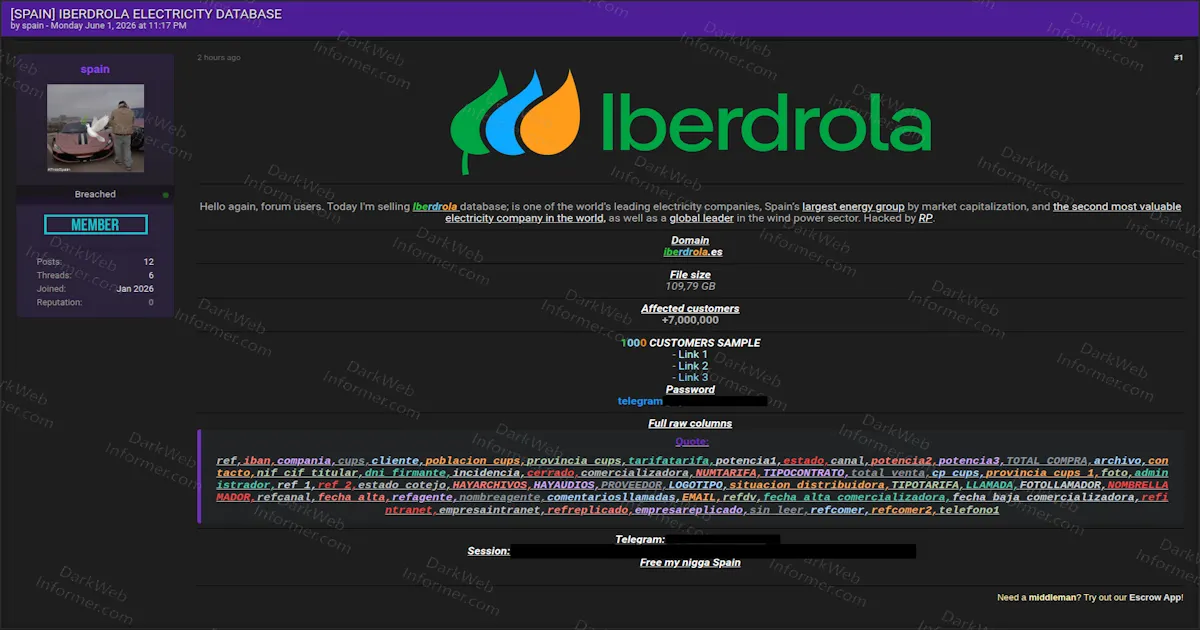This screenshot has height=630, width=1200.
Task: Click the Session: label
Action: 488,551
